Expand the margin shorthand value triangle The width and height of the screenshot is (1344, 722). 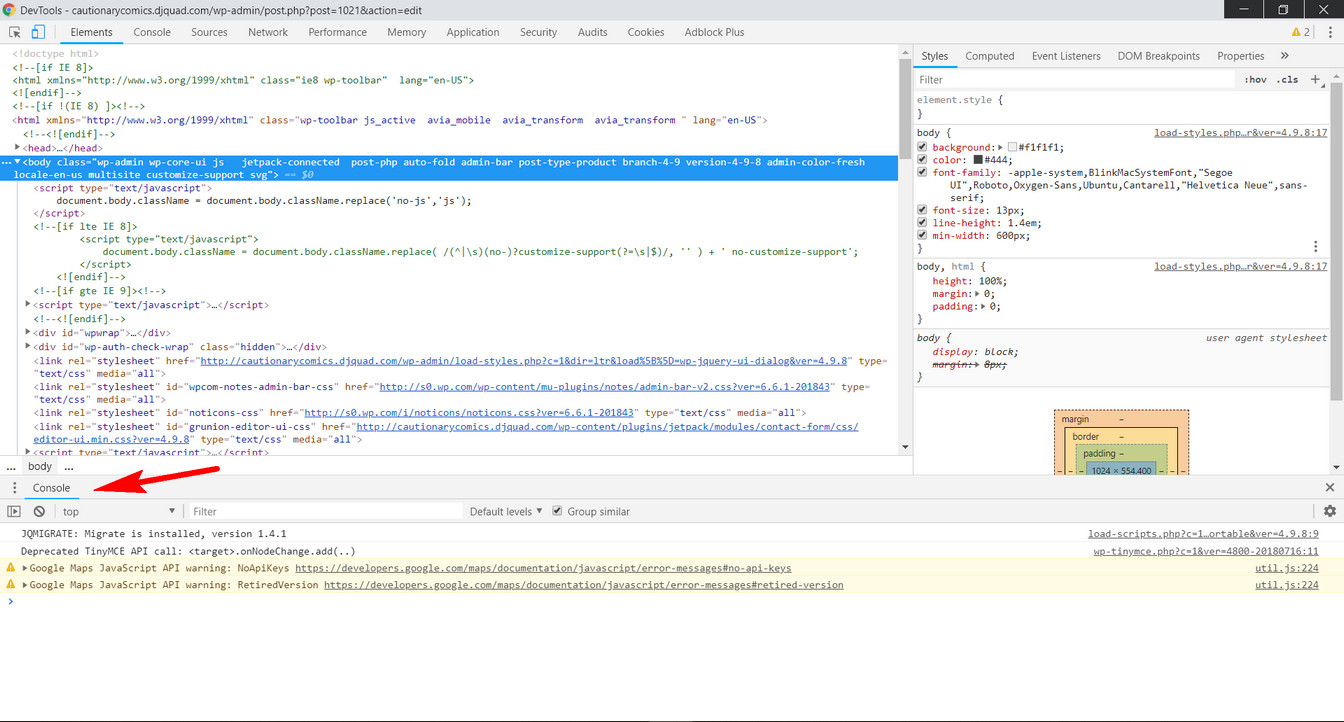pos(979,294)
